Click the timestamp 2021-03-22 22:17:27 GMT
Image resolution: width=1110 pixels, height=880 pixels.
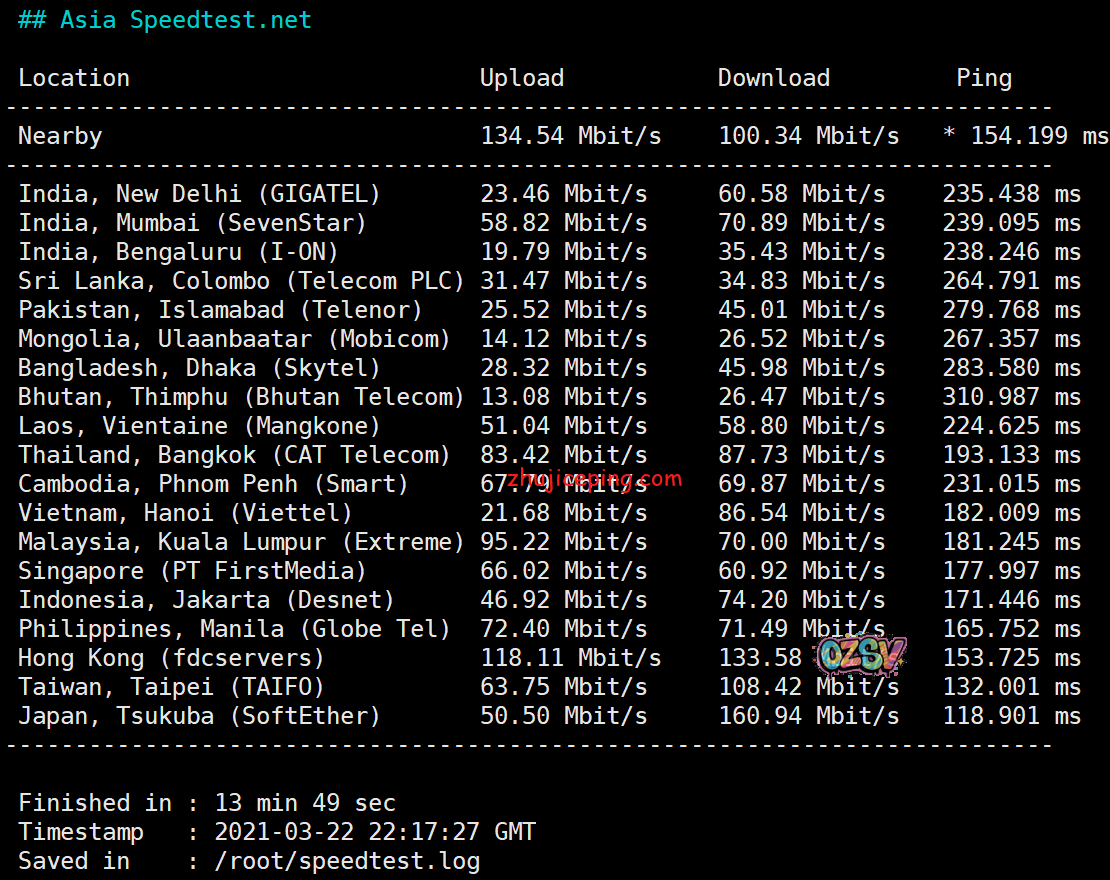[375, 832]
